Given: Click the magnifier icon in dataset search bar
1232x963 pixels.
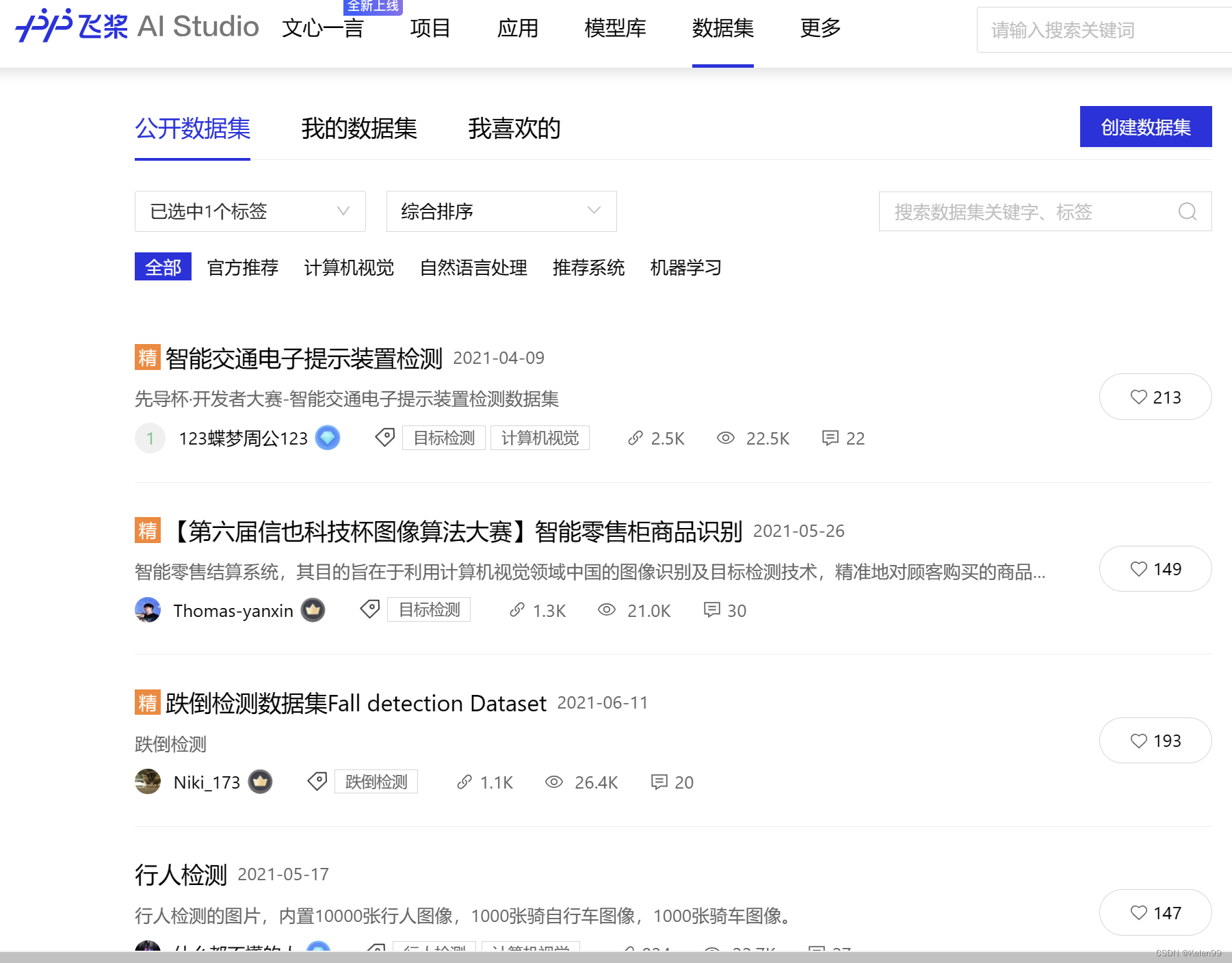Looking at the screenshot, I should coord(1188,212).
